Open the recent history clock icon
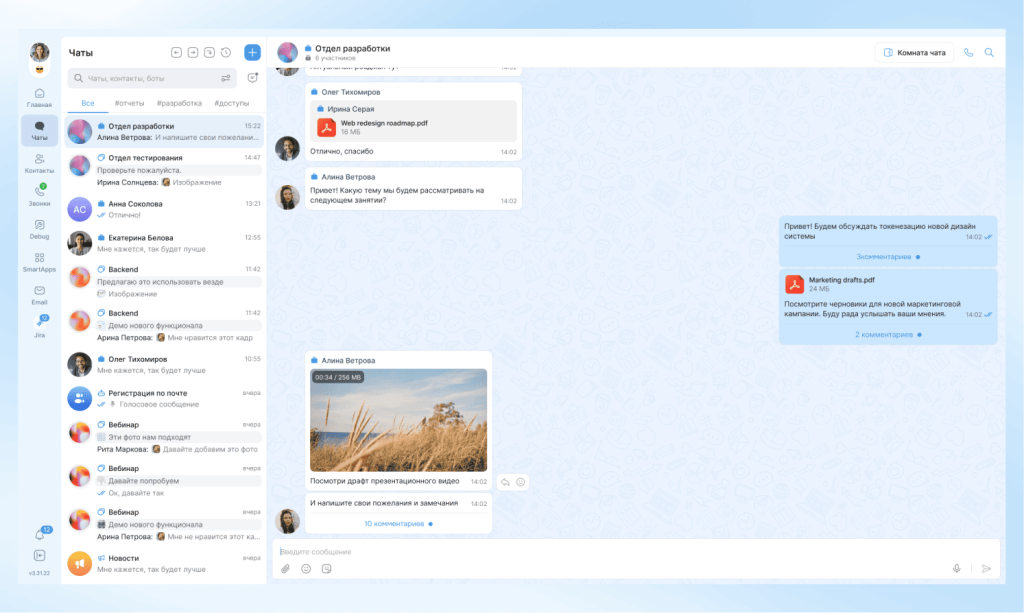Viewport: 1024px width, 613px height. tap(226, 53)
